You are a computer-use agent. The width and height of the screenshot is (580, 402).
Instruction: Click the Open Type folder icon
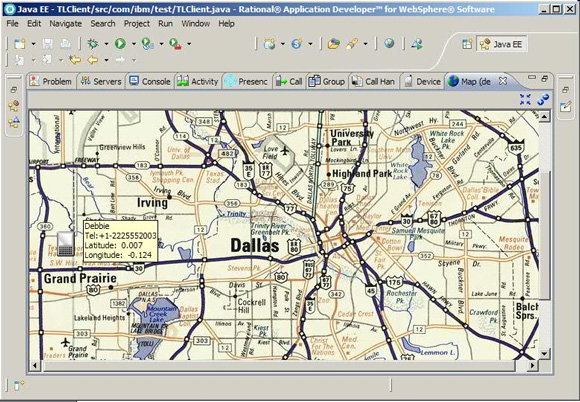[334, 44]
